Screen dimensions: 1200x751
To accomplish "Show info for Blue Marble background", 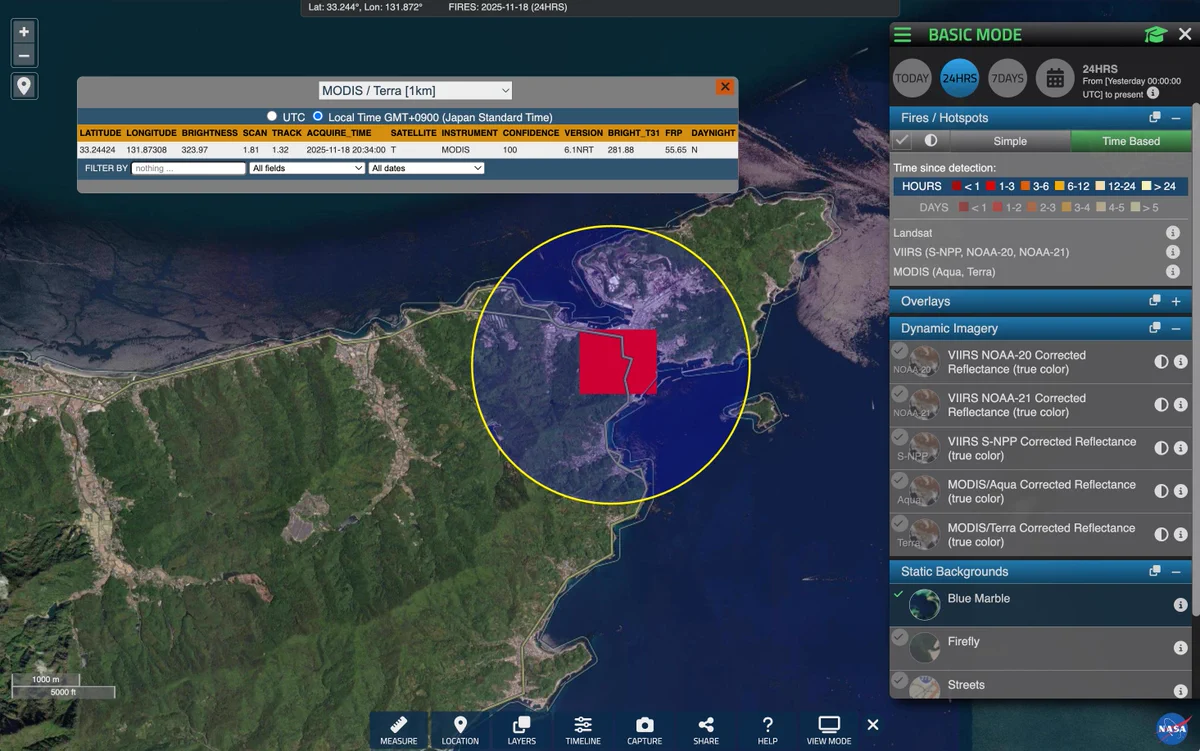I will (1180, 605).
